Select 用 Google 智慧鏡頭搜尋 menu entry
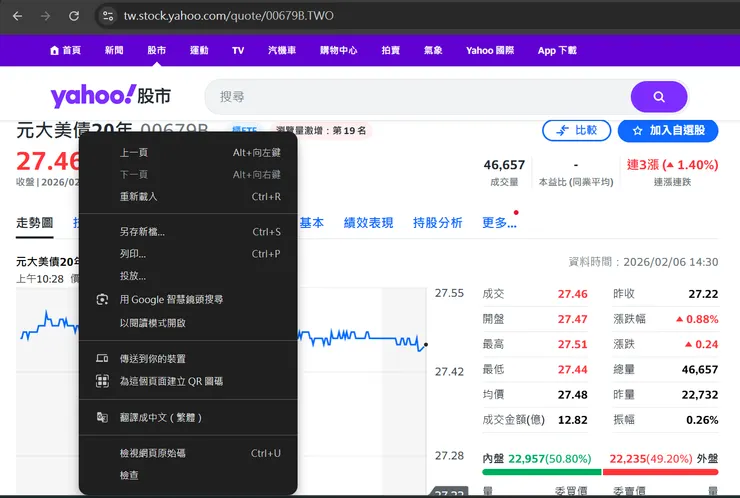The image size is (740, 498). [x=188, y=299]
